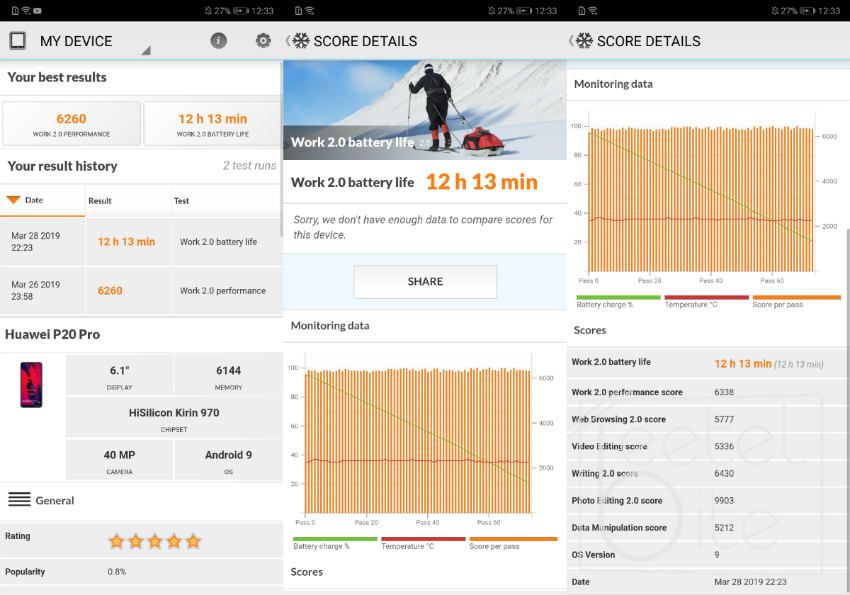Click the first orange rating star
The height and width of the screenshot is (595, 850).
tap(116, 541)
